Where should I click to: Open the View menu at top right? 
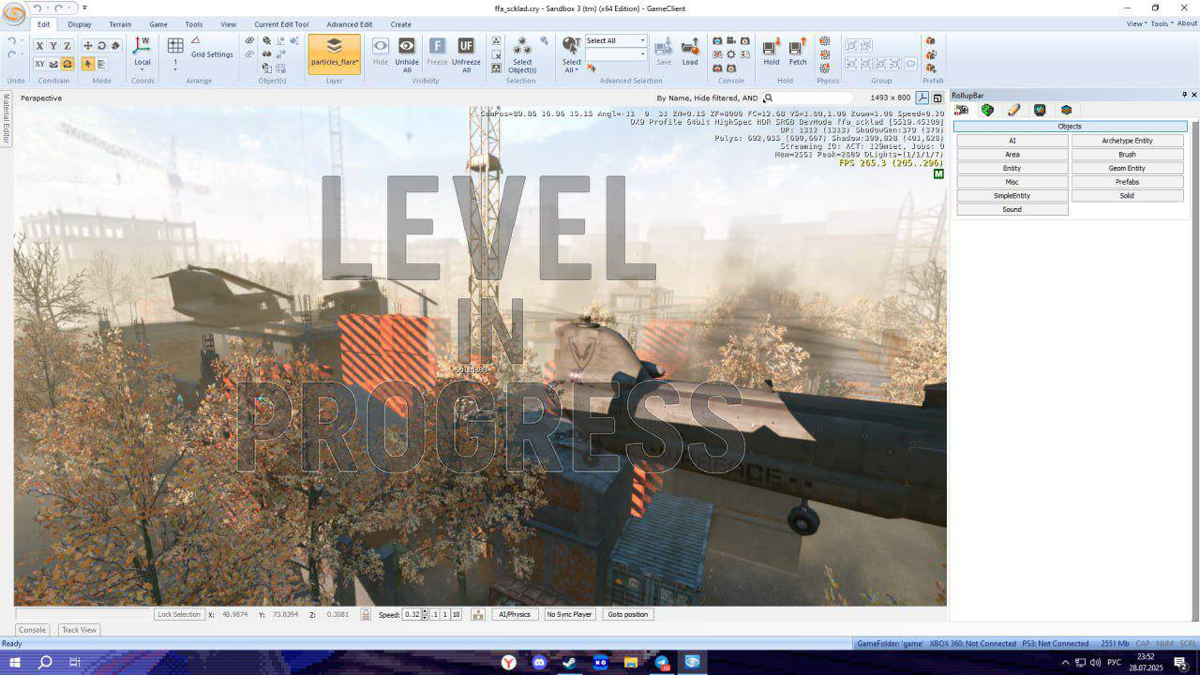point(1136,24)
